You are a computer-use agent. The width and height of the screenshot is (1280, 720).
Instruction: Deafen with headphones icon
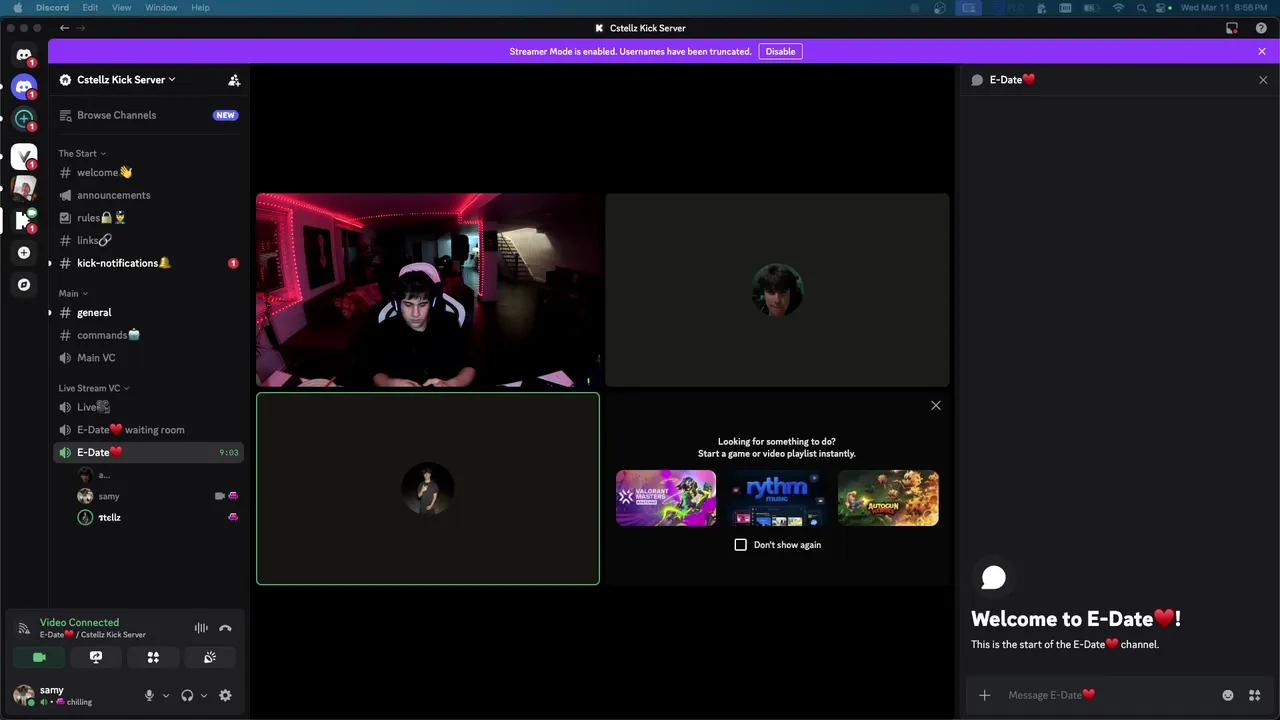coord(187,695)
